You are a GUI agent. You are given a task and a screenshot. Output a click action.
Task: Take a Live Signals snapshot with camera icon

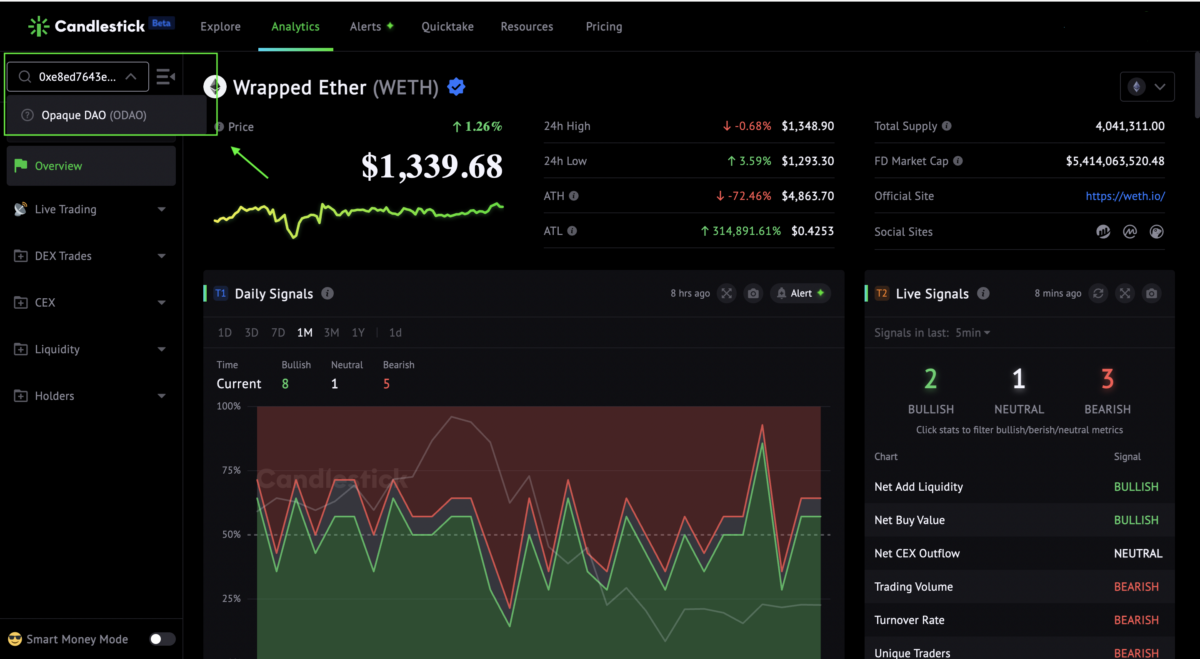(x=1152, y=293)
